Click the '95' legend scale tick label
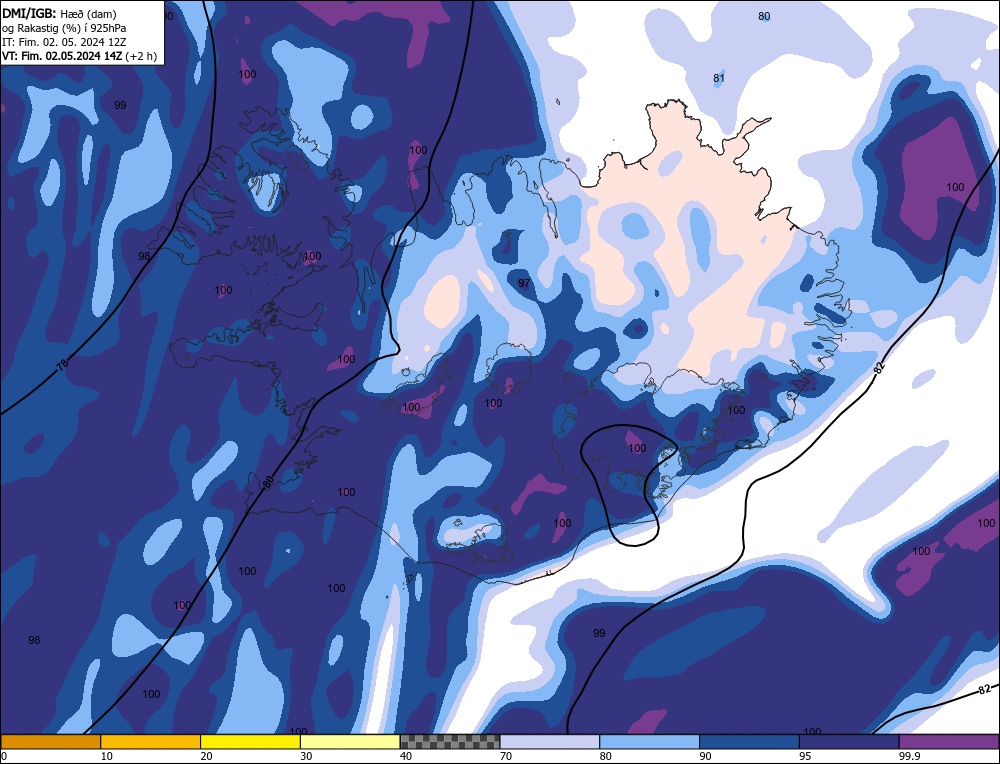The width and height of the screenshot is (1000, 764). click(x=805, y=756)
